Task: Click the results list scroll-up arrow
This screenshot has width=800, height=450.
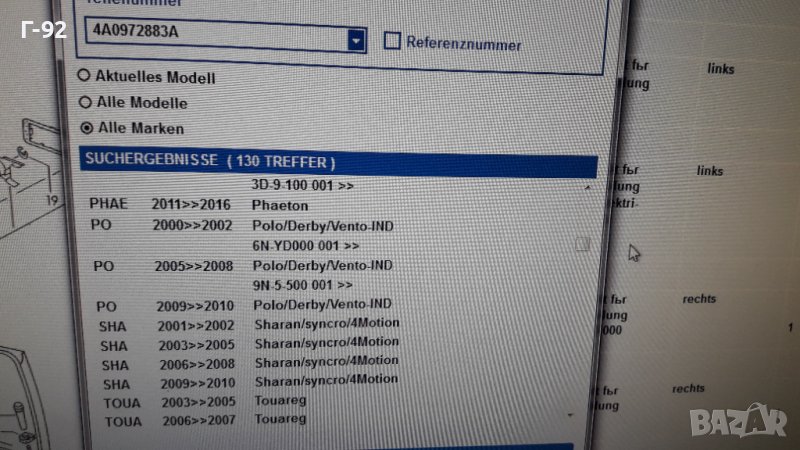Action: [586, 187]
